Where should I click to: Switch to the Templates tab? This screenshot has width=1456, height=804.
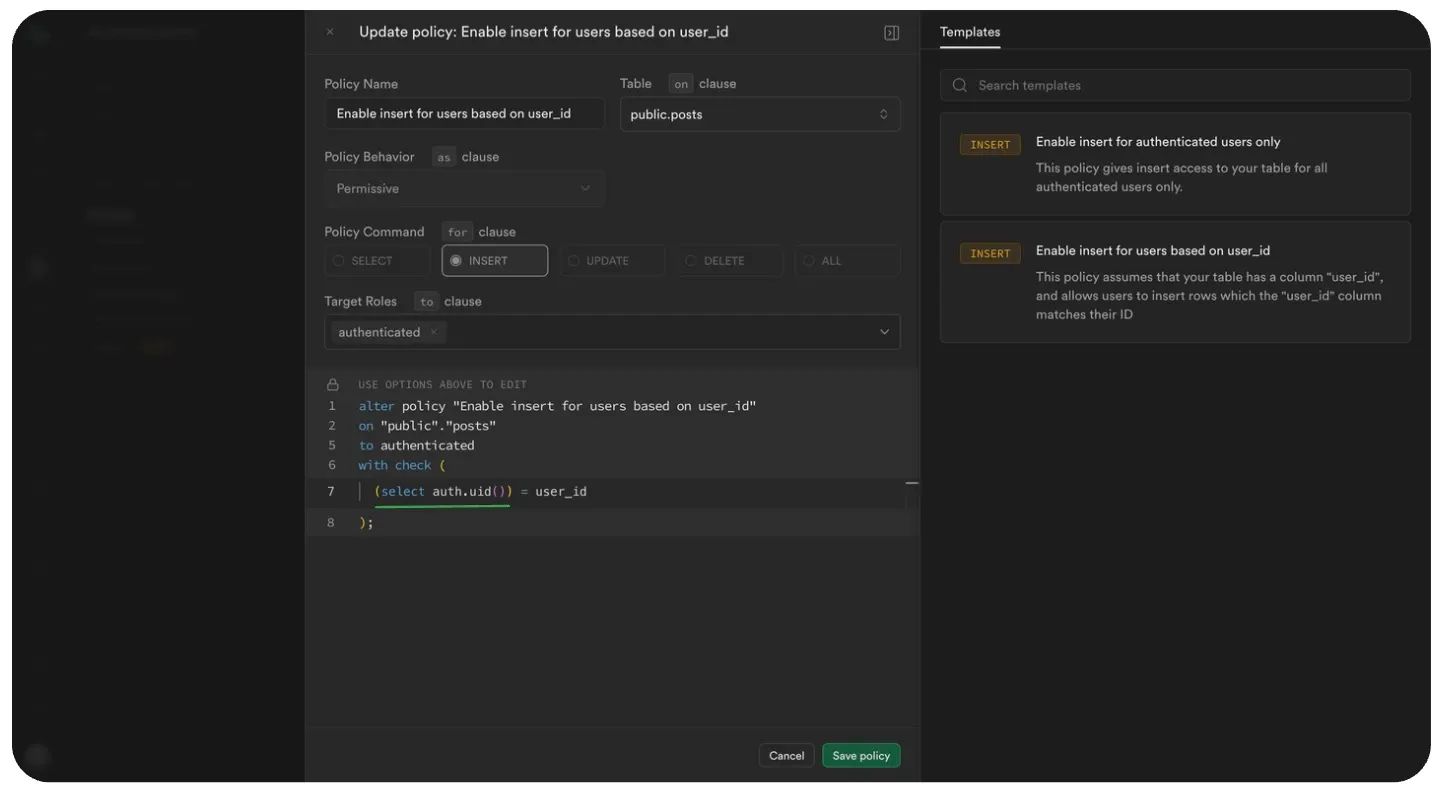tap(970, 32)
